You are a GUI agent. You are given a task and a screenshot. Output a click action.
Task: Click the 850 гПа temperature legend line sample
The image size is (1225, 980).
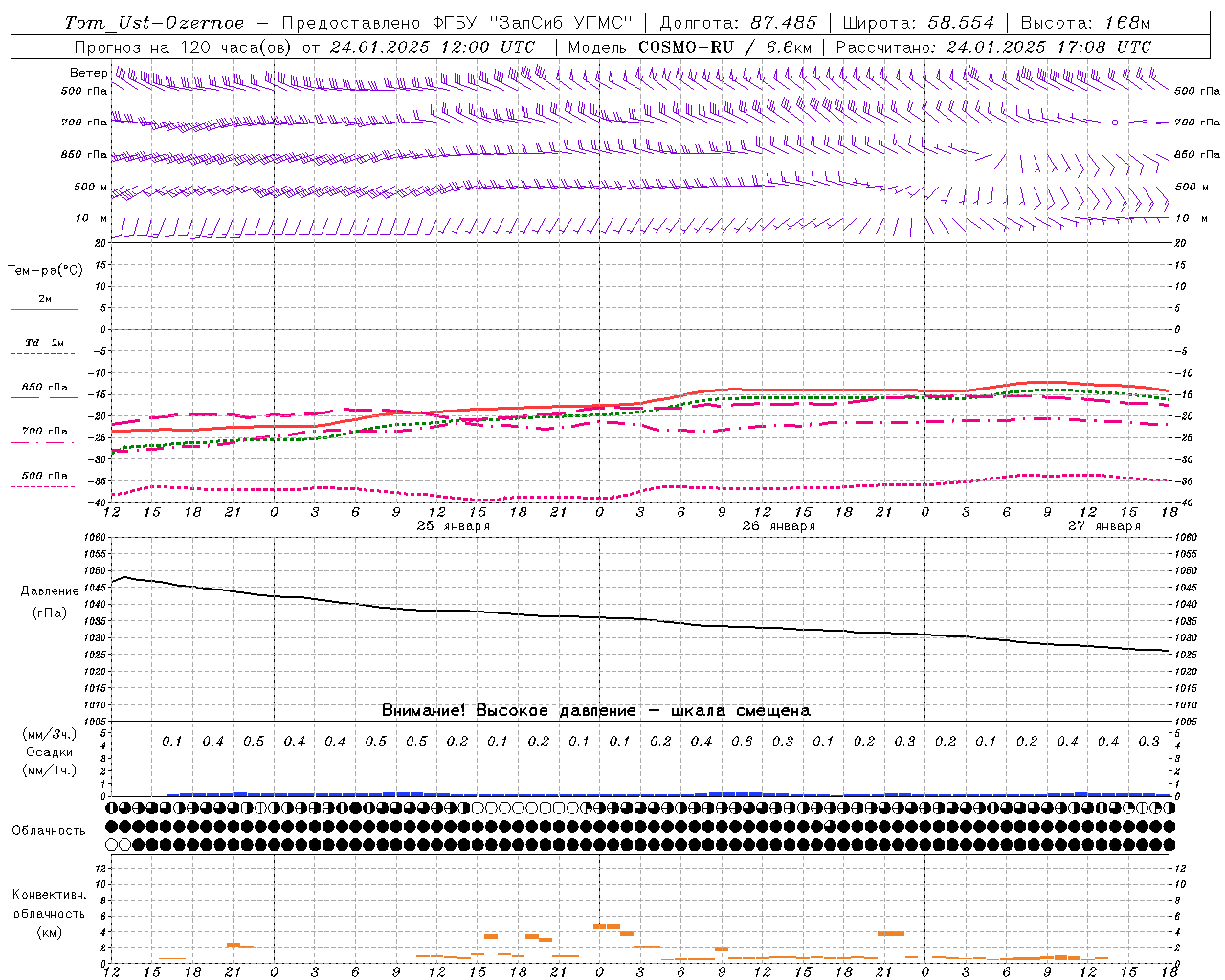(44, 397)
